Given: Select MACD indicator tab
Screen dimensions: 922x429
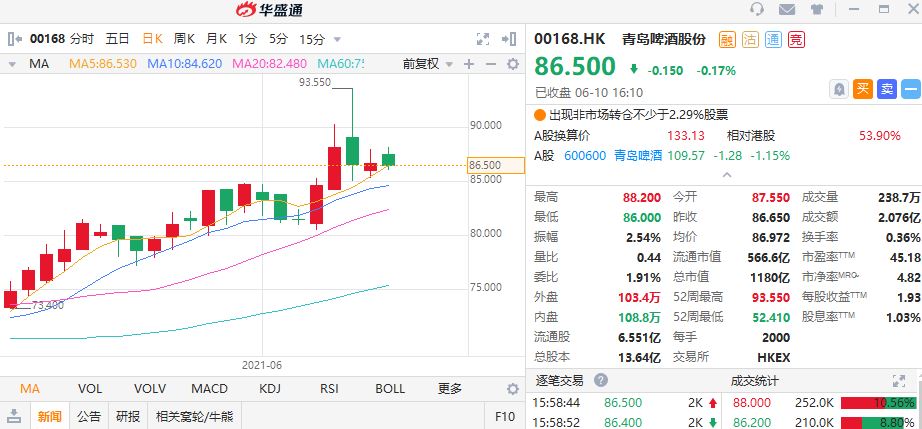Looking at the screenshot, I should (209, 388).
